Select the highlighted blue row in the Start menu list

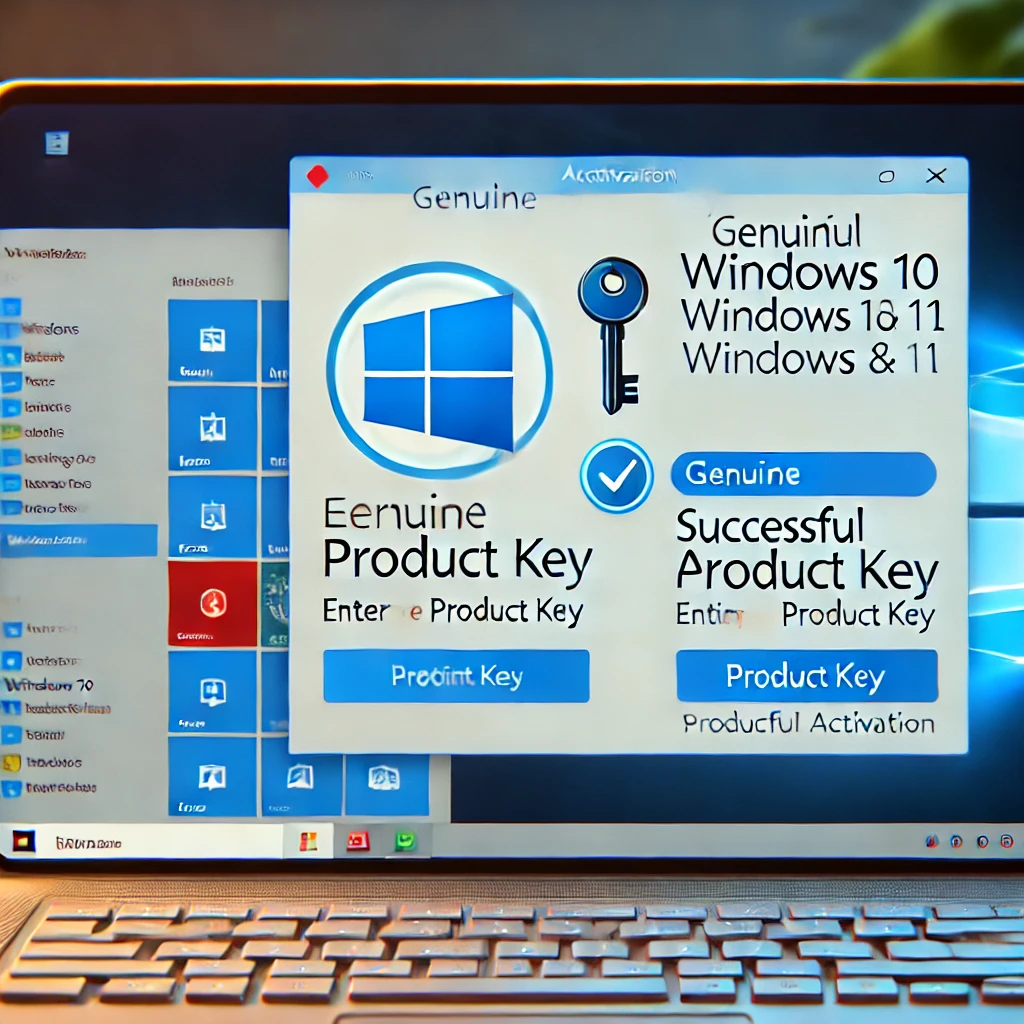coord(78,540)
